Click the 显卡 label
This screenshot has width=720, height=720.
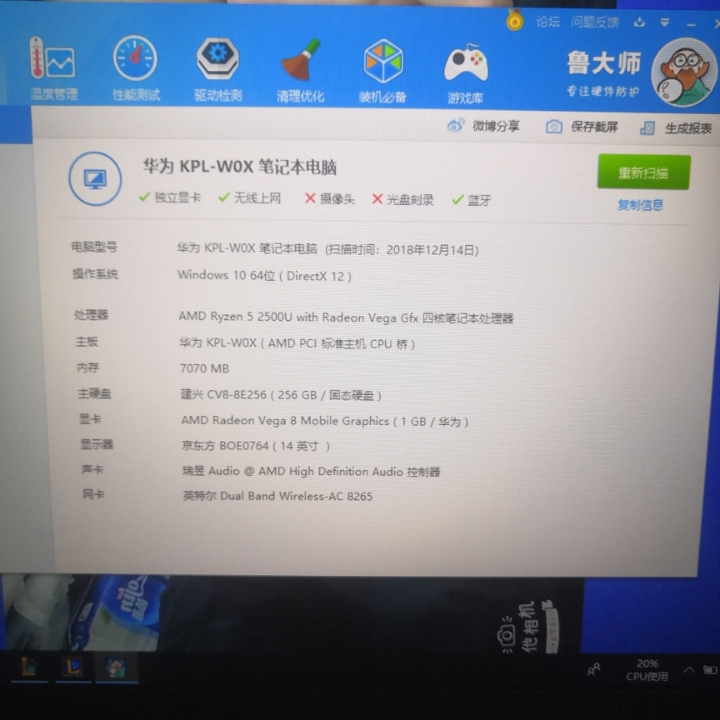click(x=90, y=419)
